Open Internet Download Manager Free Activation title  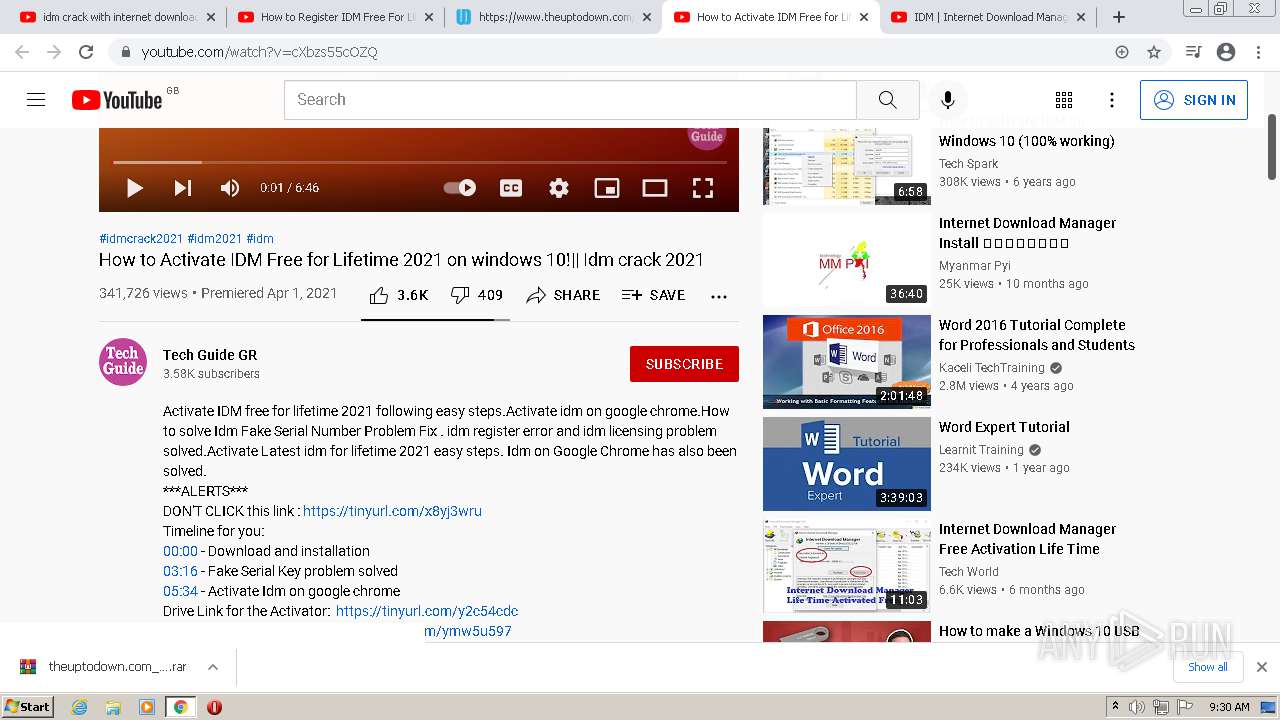[x=1028, y=539]
